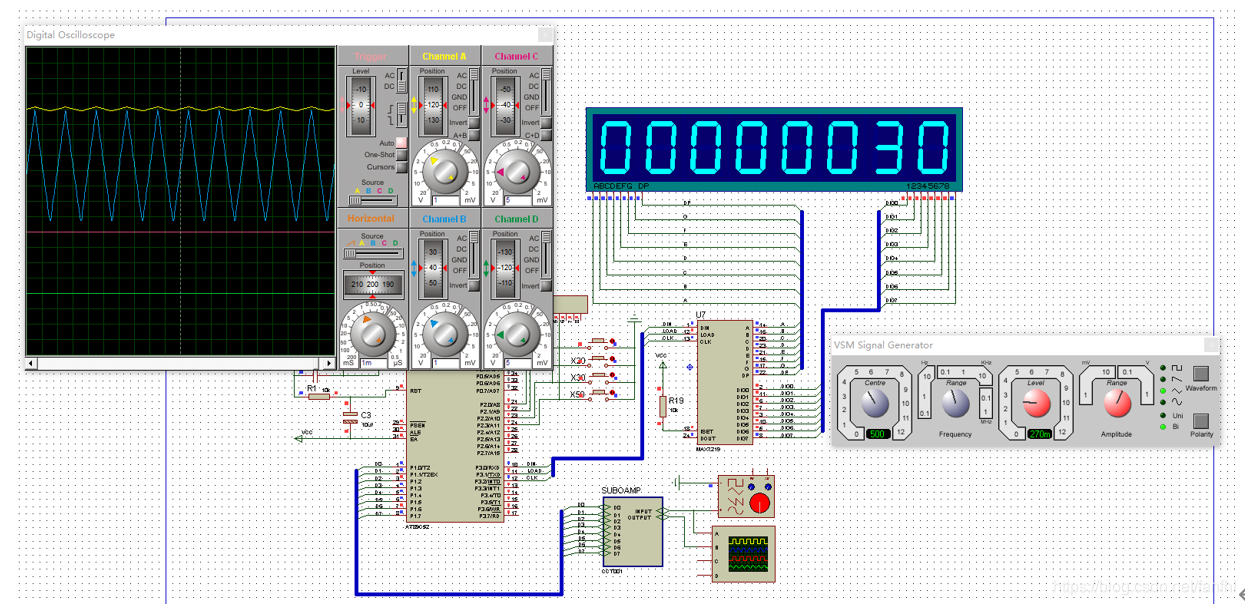Image resolution: width=1245 pixels, height=605 pixels.
Task: Click frequency value 500 display
Action: 879,433
